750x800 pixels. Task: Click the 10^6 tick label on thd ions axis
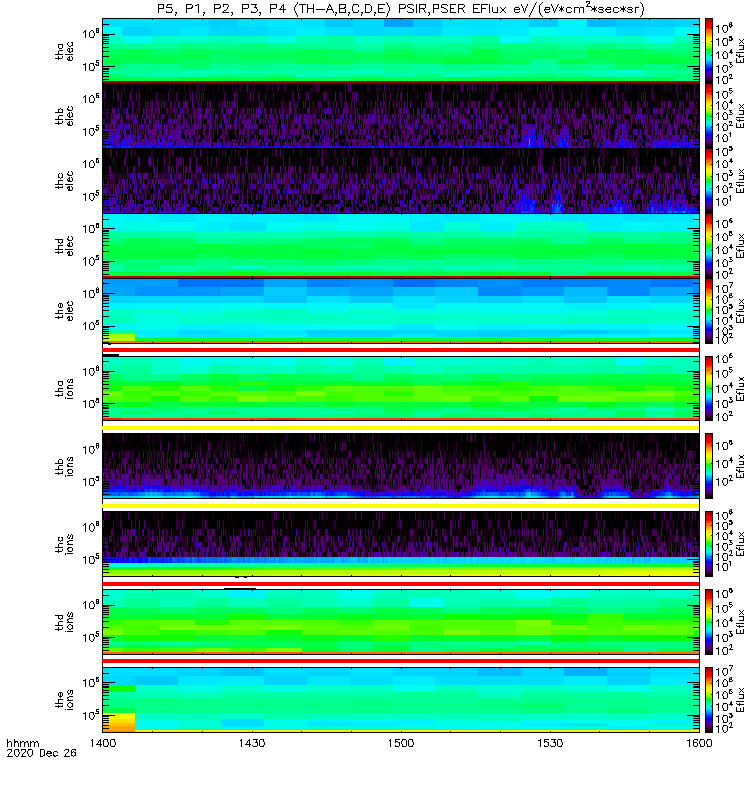[91, 605]
